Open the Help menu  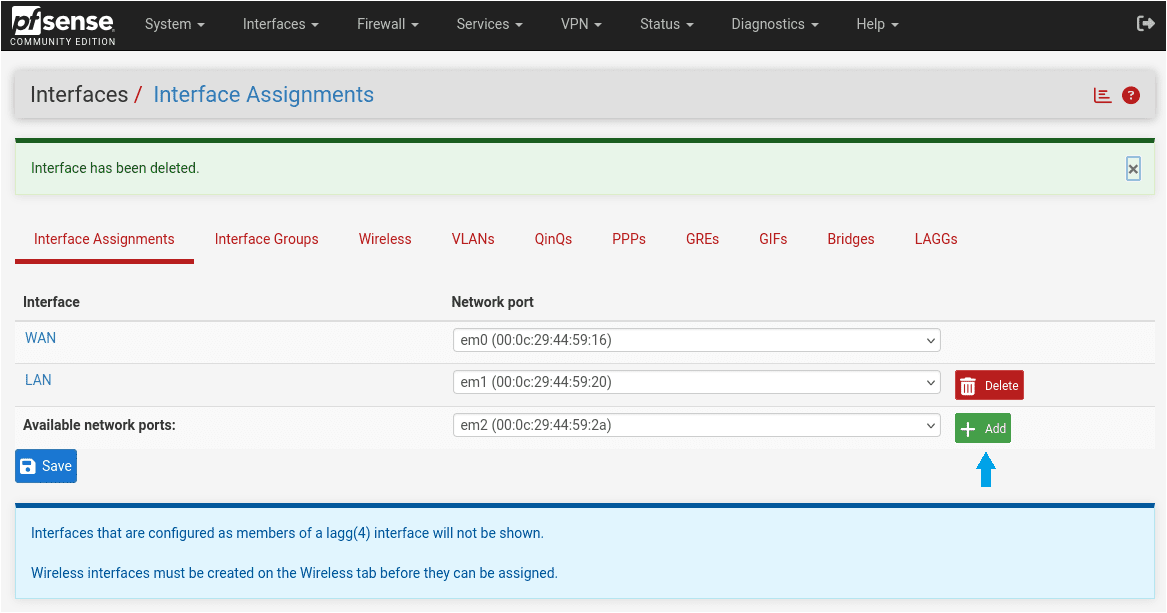tap(877, 24)
